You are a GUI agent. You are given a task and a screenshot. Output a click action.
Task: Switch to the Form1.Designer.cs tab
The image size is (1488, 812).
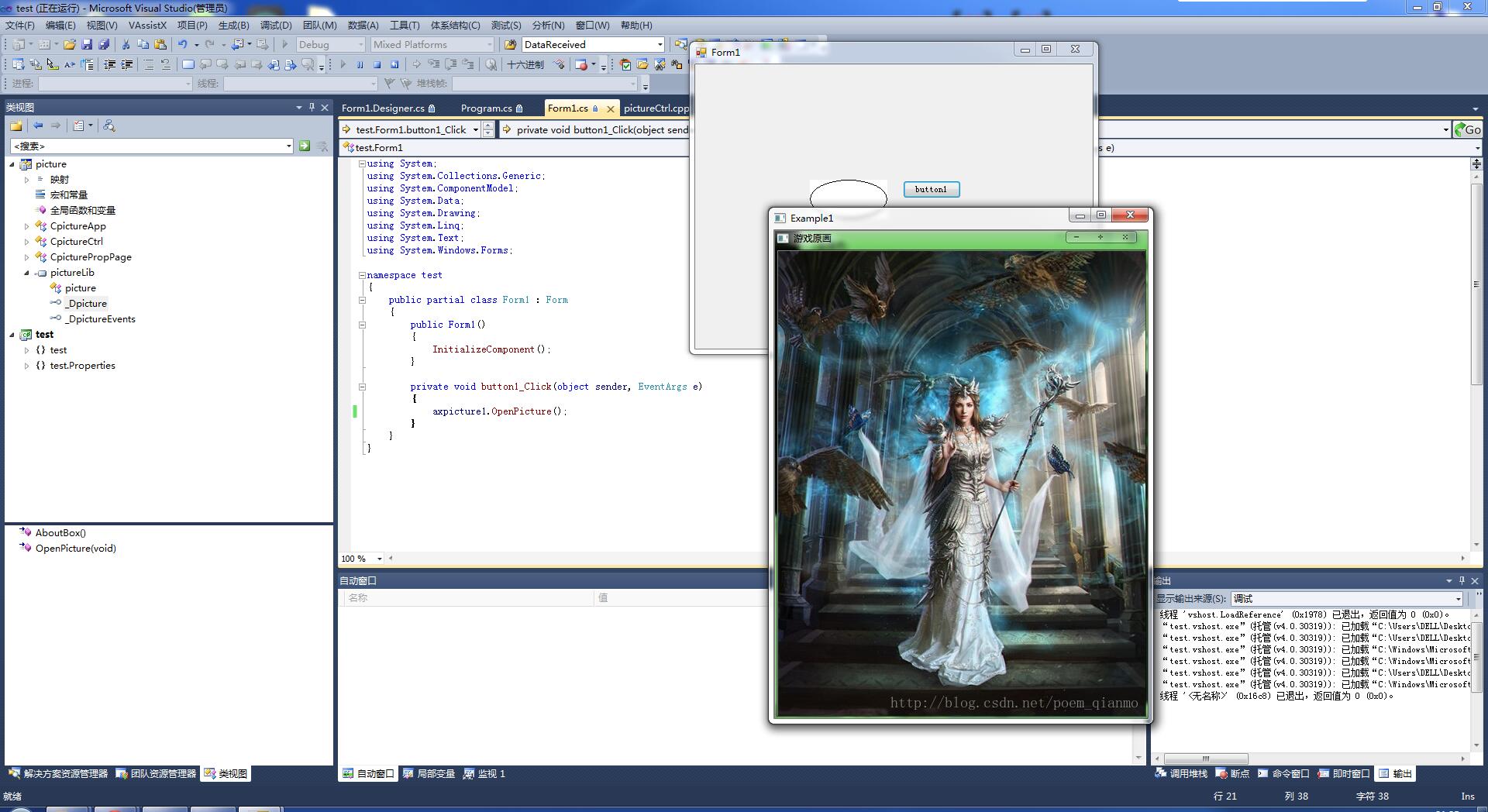tap(387, 108)
